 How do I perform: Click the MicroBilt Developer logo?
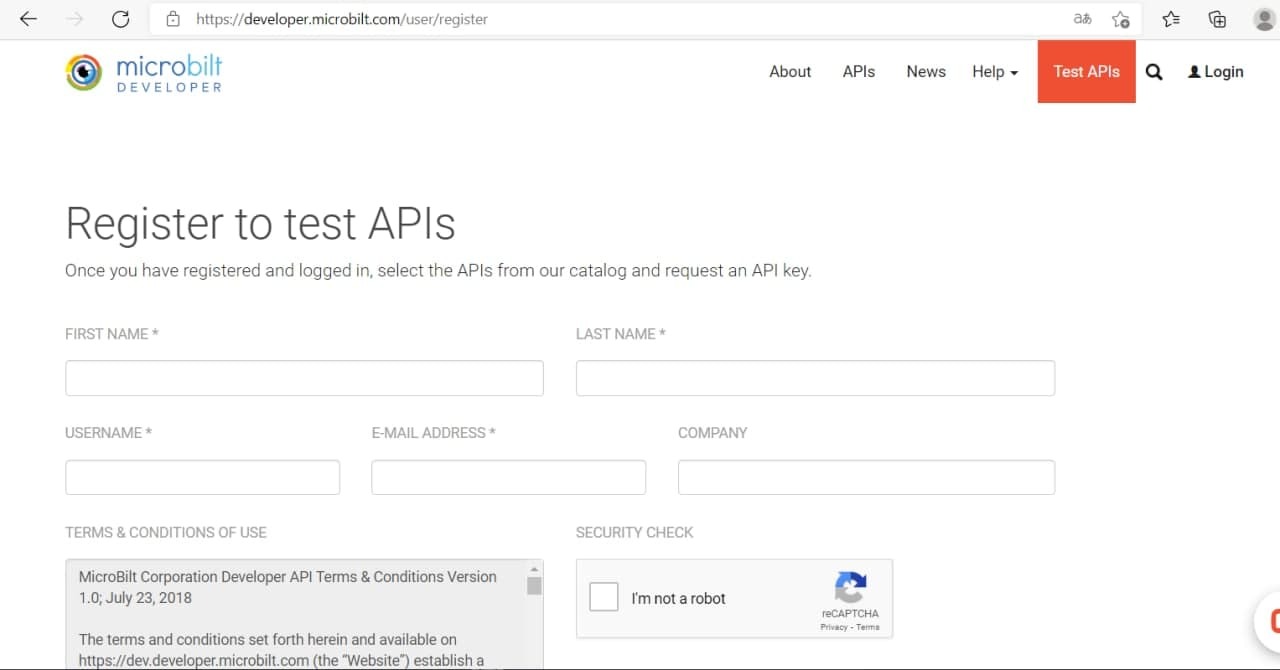(144, 72)
